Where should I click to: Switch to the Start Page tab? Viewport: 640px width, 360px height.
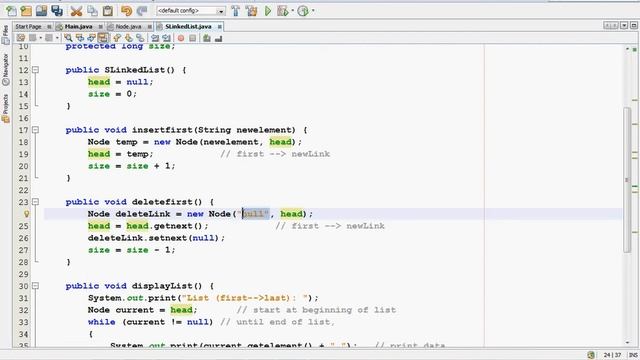pyautogui.click(x=28, y=27)
